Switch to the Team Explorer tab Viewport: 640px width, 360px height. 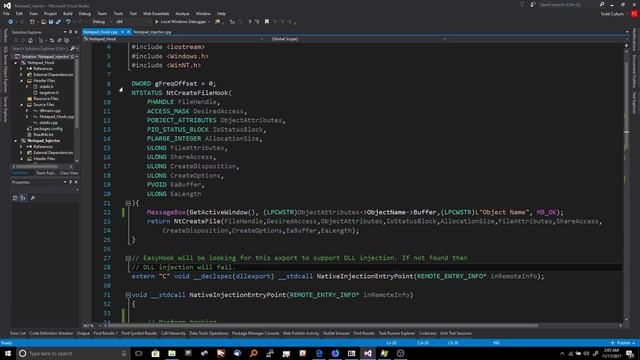pyautogui.click(x=46, y=173)
